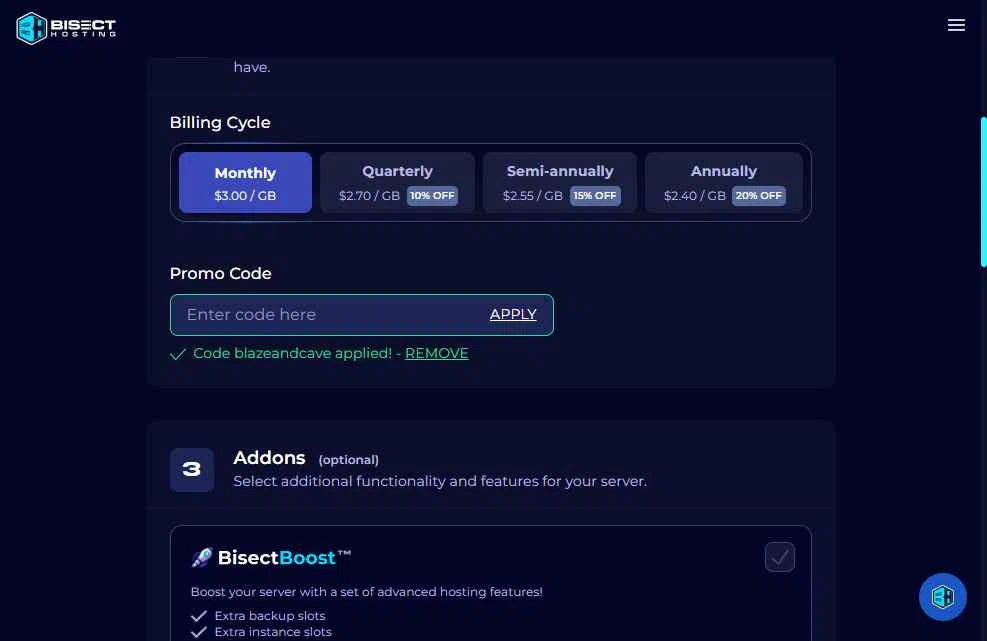
Task: Click the Promo Code heading
Action: tap(221, 273)
